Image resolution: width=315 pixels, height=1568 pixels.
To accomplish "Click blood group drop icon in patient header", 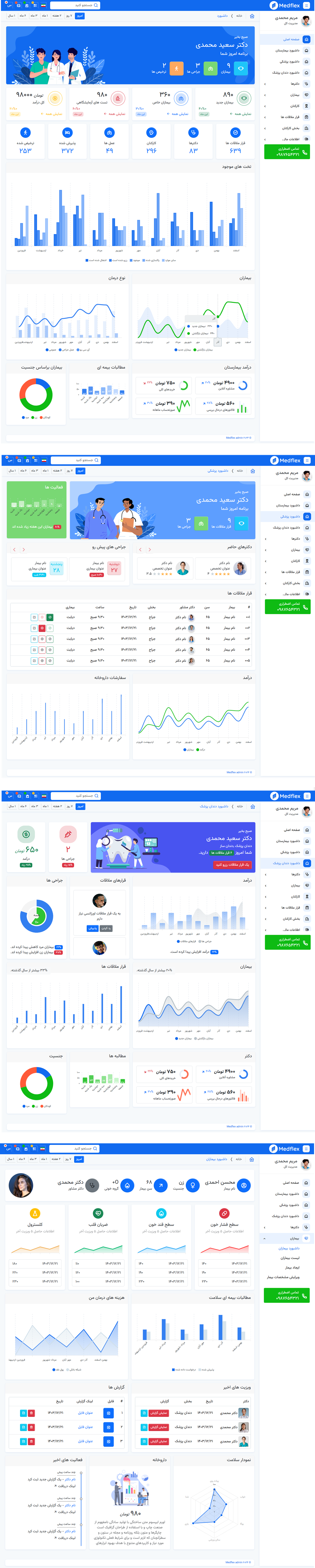I will (x=127, y=1186).
